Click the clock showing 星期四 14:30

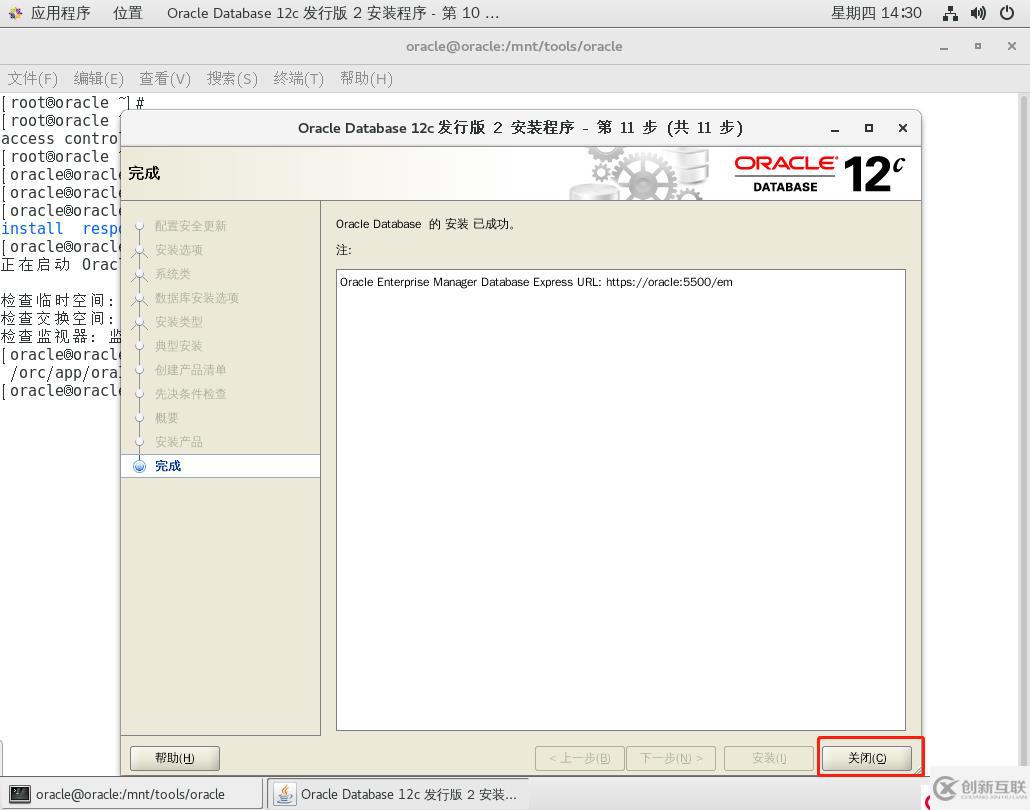[x=876, y=13]
